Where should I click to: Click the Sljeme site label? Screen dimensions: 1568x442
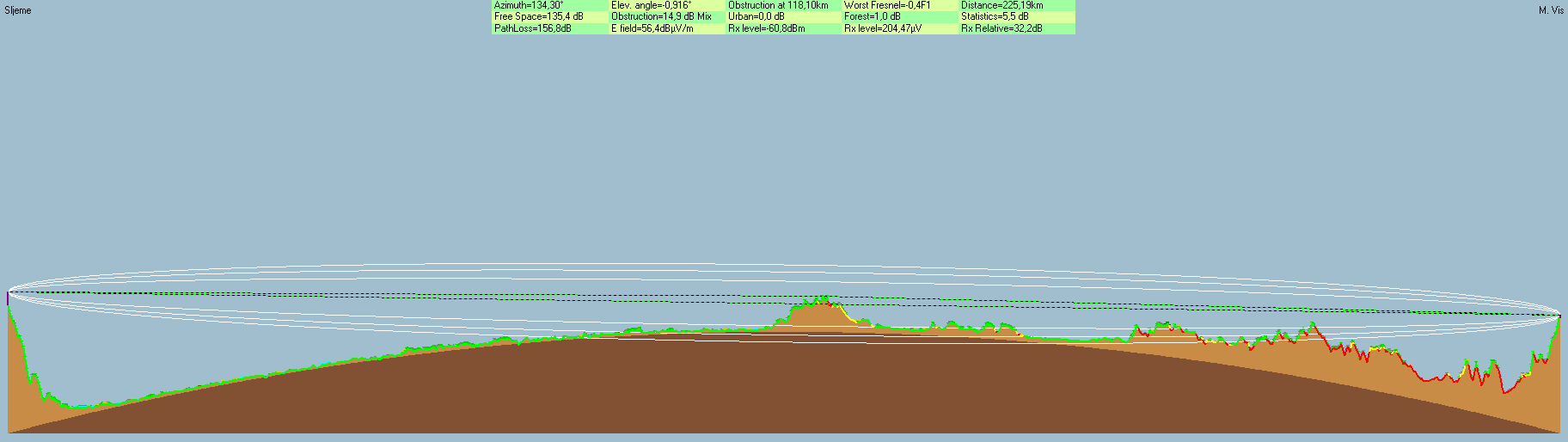coord(18,10)
